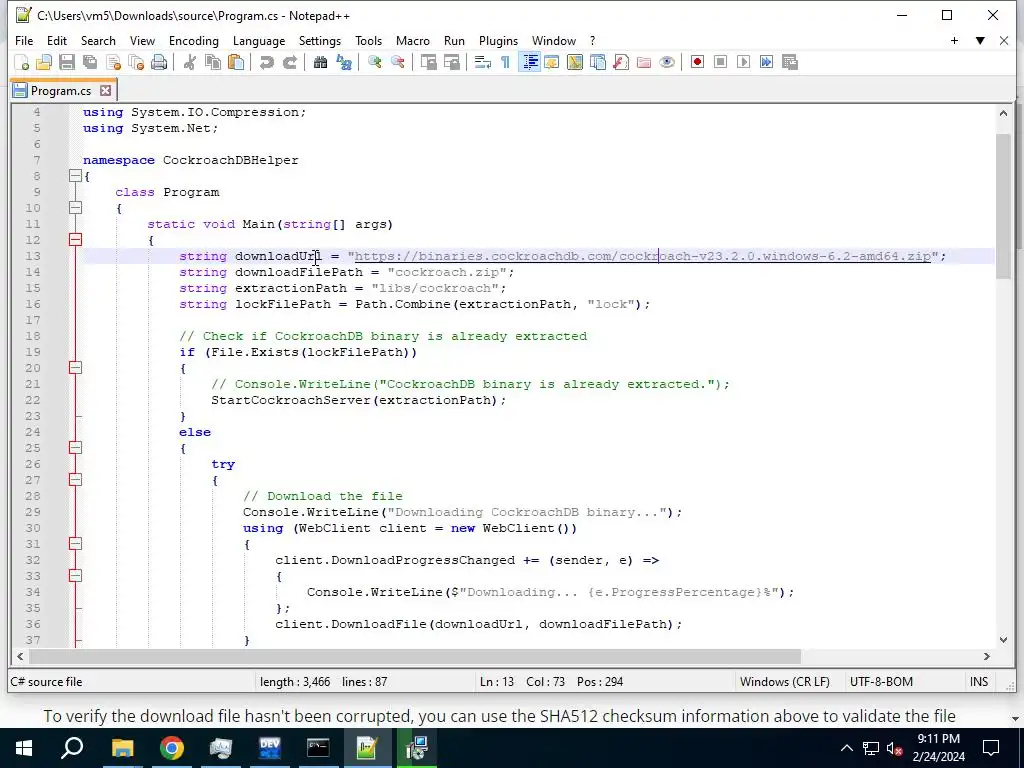Toggle monitoring eye toolbar icon
This screenshot has width=1024, height=768.
[667, 62]
